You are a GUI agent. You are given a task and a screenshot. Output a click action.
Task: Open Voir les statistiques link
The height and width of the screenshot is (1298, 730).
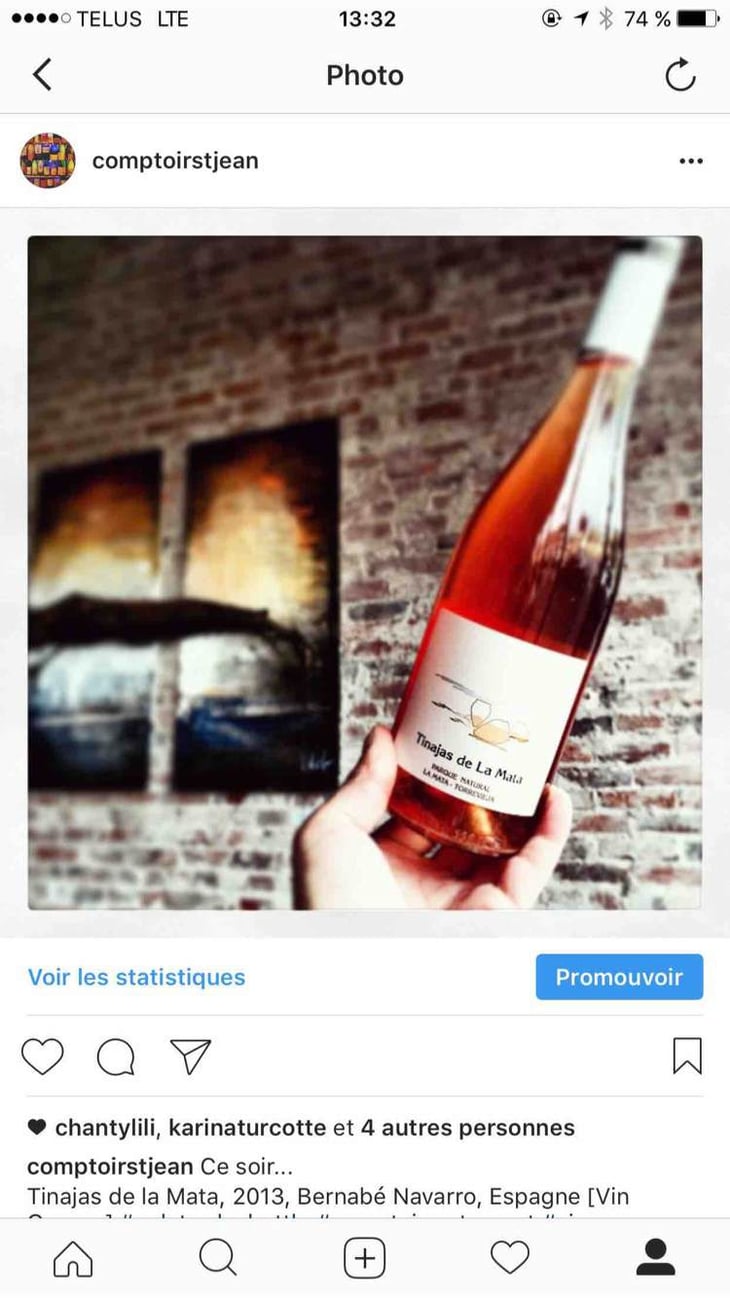click(x=136, y=977)
